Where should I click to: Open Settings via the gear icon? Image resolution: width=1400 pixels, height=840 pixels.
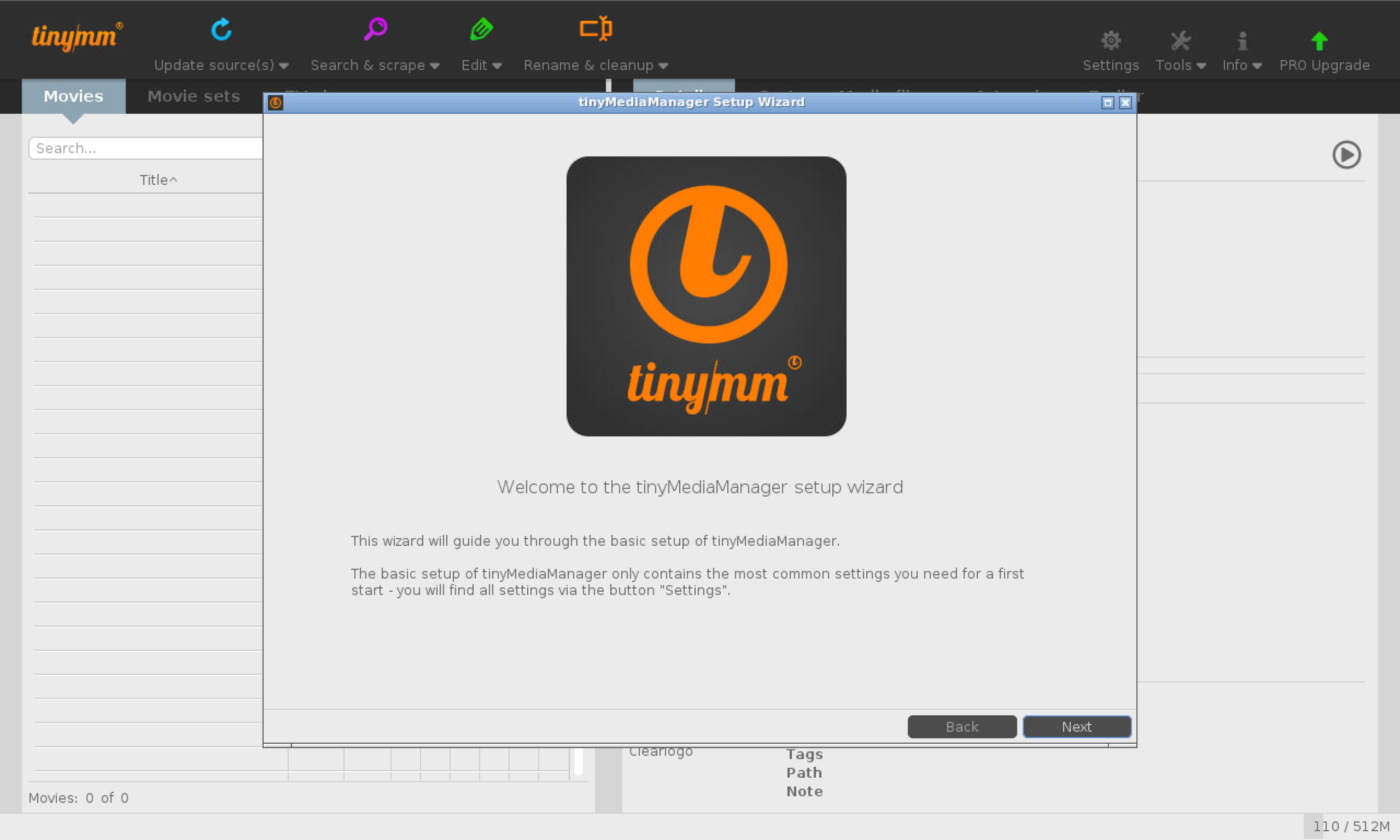point(1110,41)
